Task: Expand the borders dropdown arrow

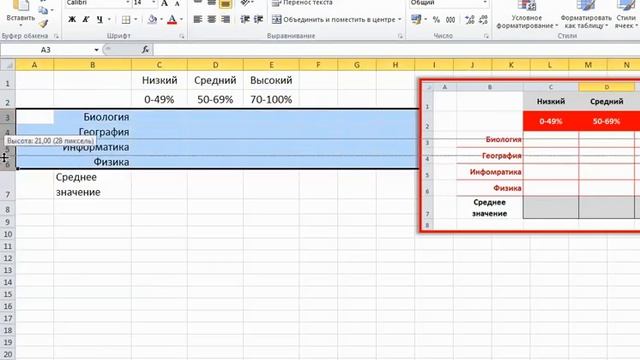Action: point(136,19)
